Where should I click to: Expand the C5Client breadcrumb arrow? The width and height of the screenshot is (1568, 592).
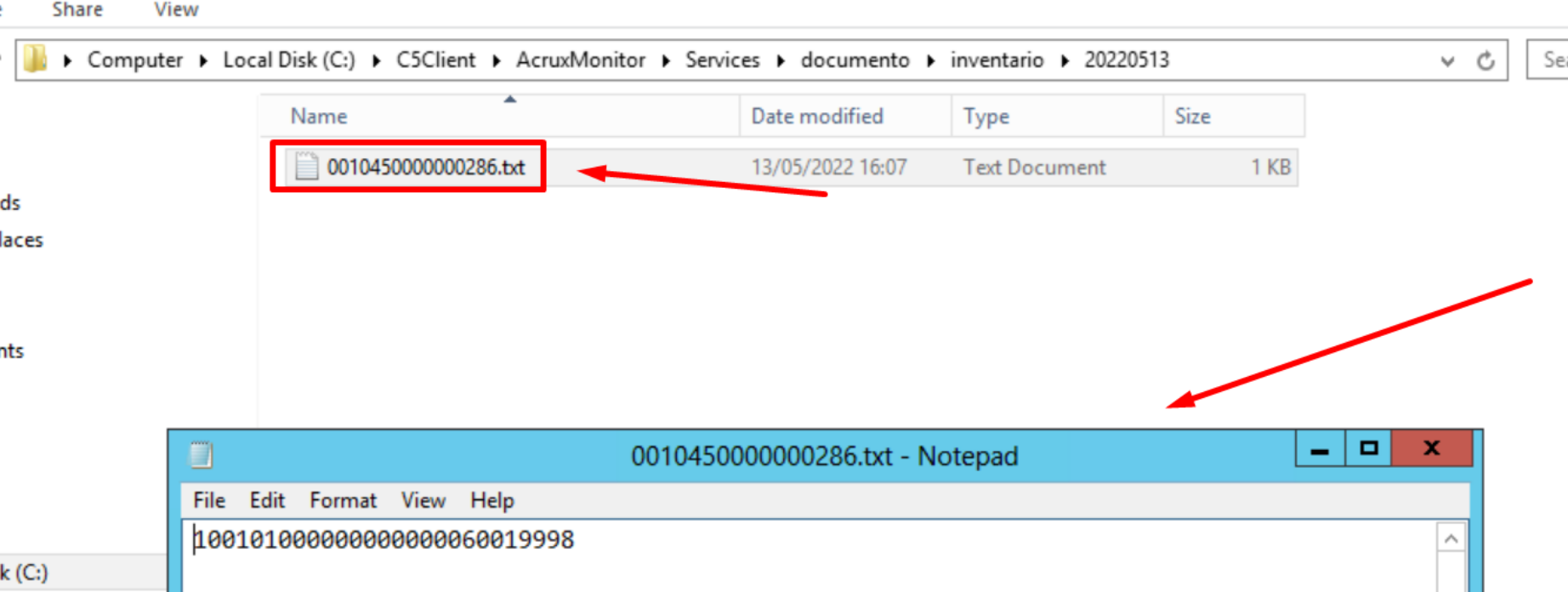497,60
